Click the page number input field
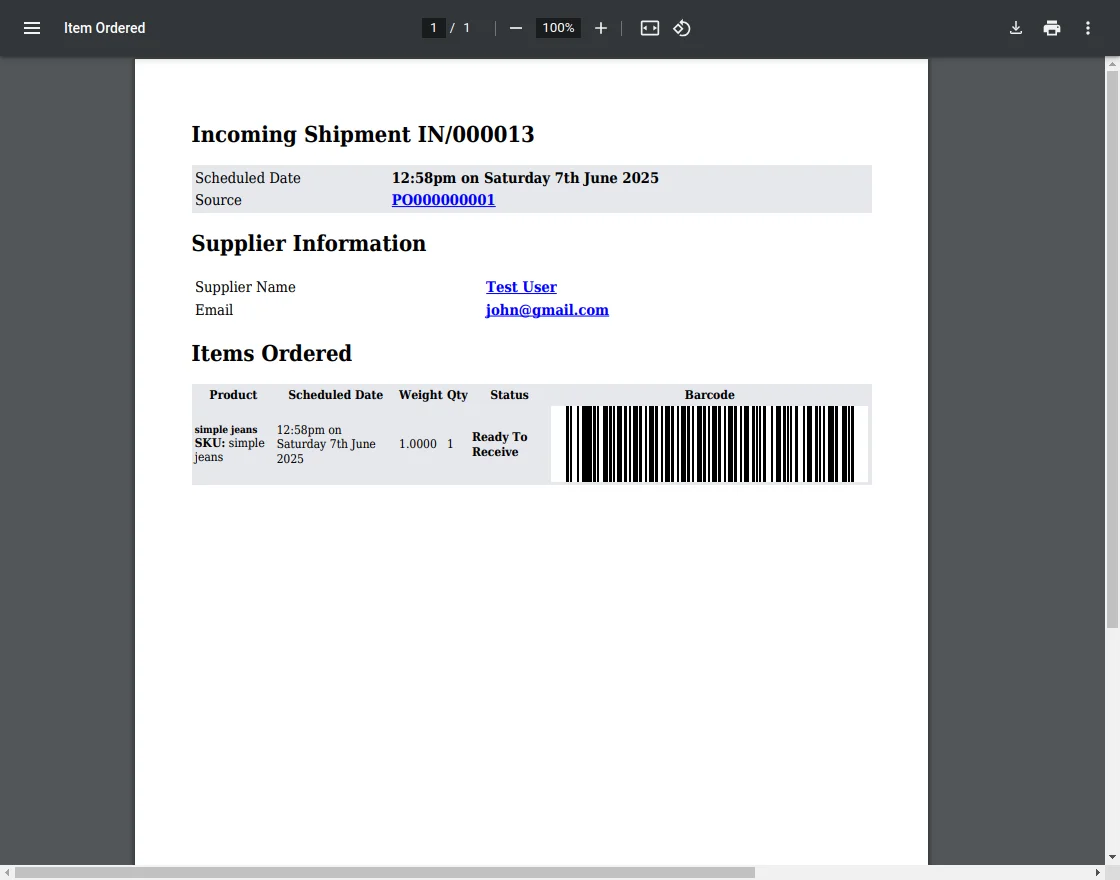Screen dimensions: 1120x880 pyautogui.click(x=433, y=28)
